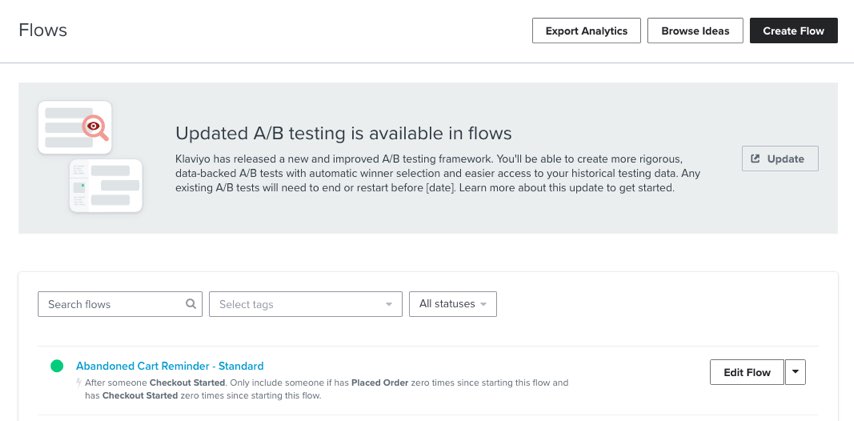Click the lower list card illustration in banner

click(x=105, y=186)
